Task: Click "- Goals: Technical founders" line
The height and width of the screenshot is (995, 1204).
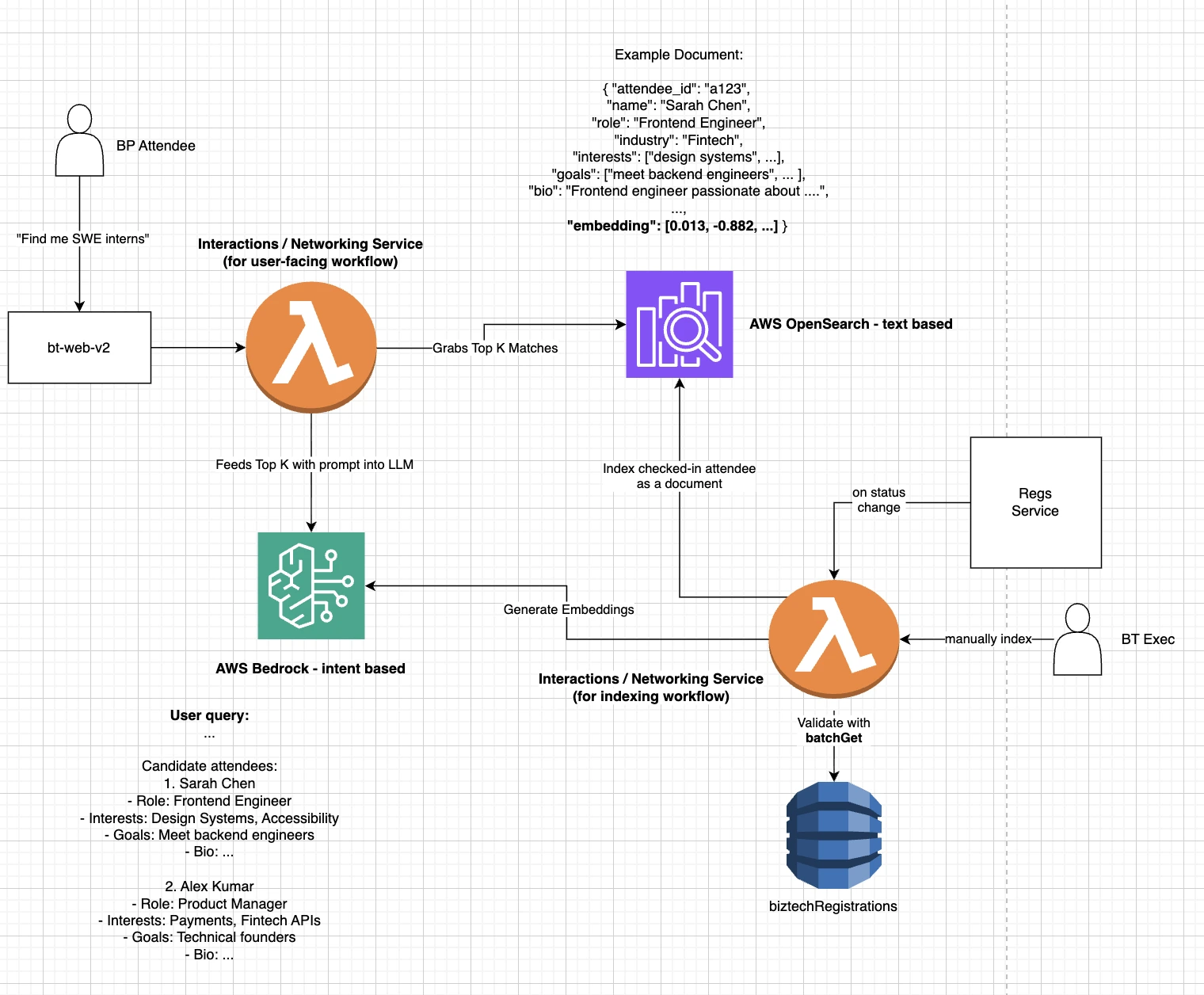Action: coord(210,937)
